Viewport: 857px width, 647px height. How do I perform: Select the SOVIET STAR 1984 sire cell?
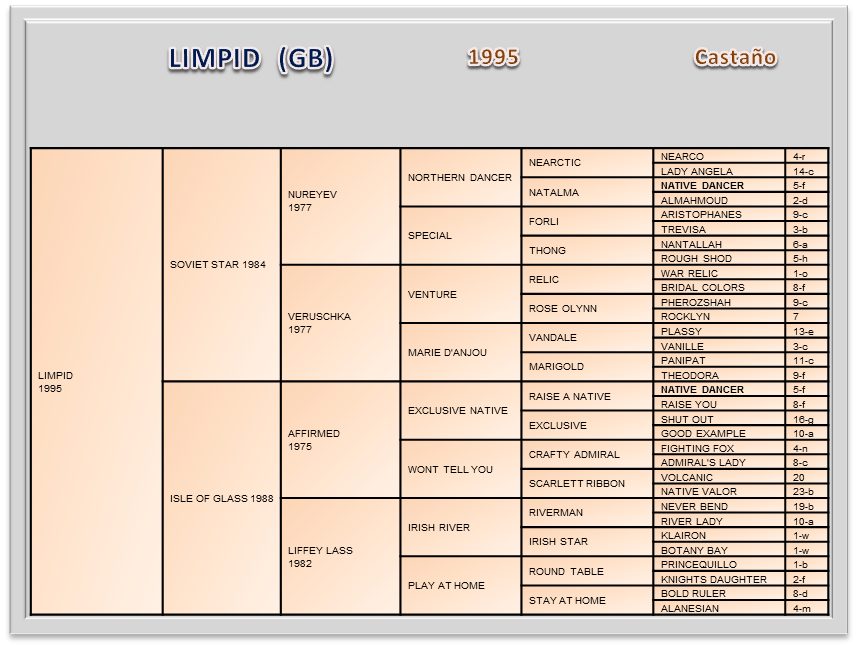(x=218, y=265)
